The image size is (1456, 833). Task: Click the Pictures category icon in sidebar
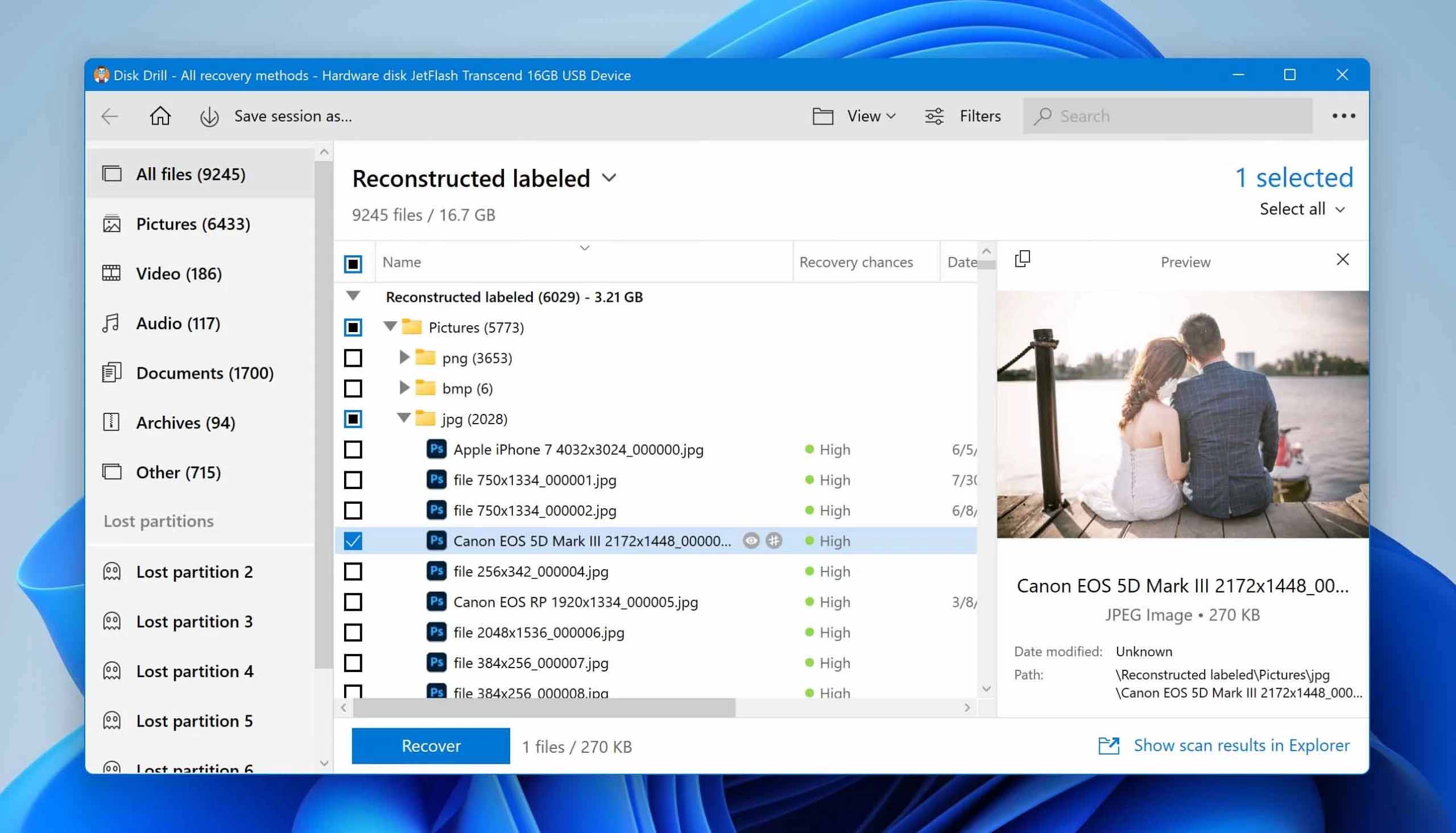click(x=111, y=223)
